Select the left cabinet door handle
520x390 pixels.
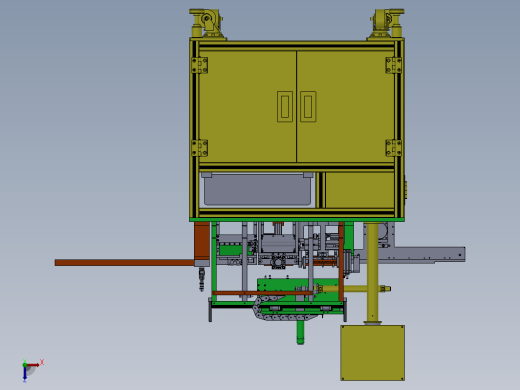click(285, 107)
